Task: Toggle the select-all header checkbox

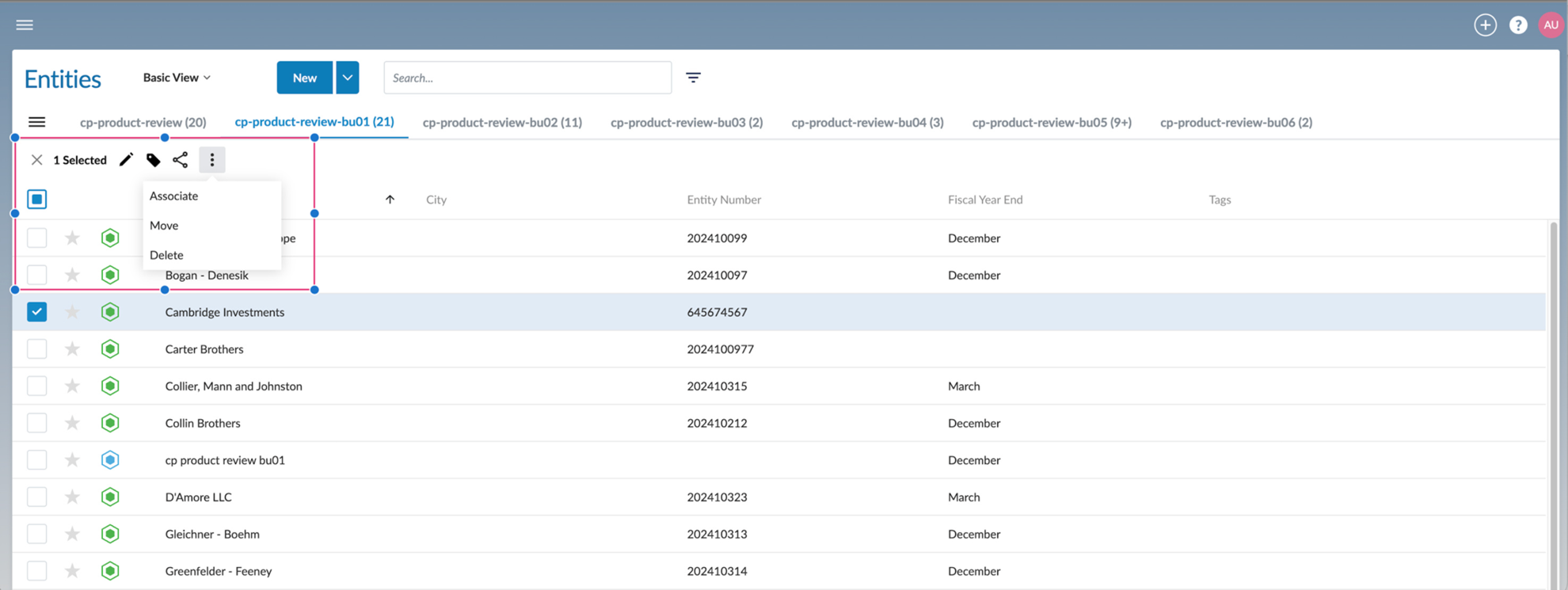Action: (37, 200)
